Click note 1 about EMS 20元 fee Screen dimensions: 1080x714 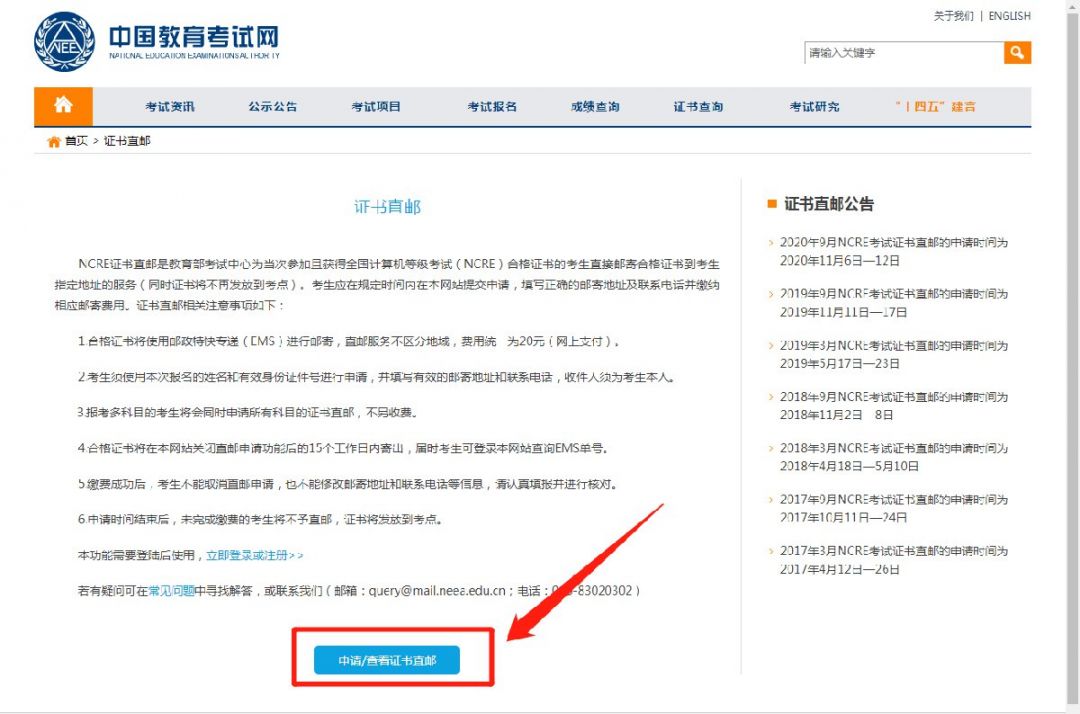point(348,342)
